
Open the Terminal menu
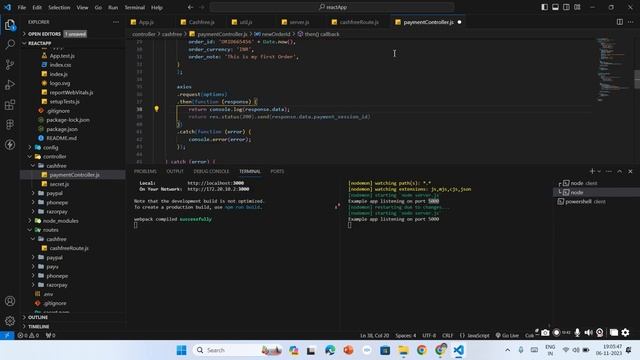[135, 7]
